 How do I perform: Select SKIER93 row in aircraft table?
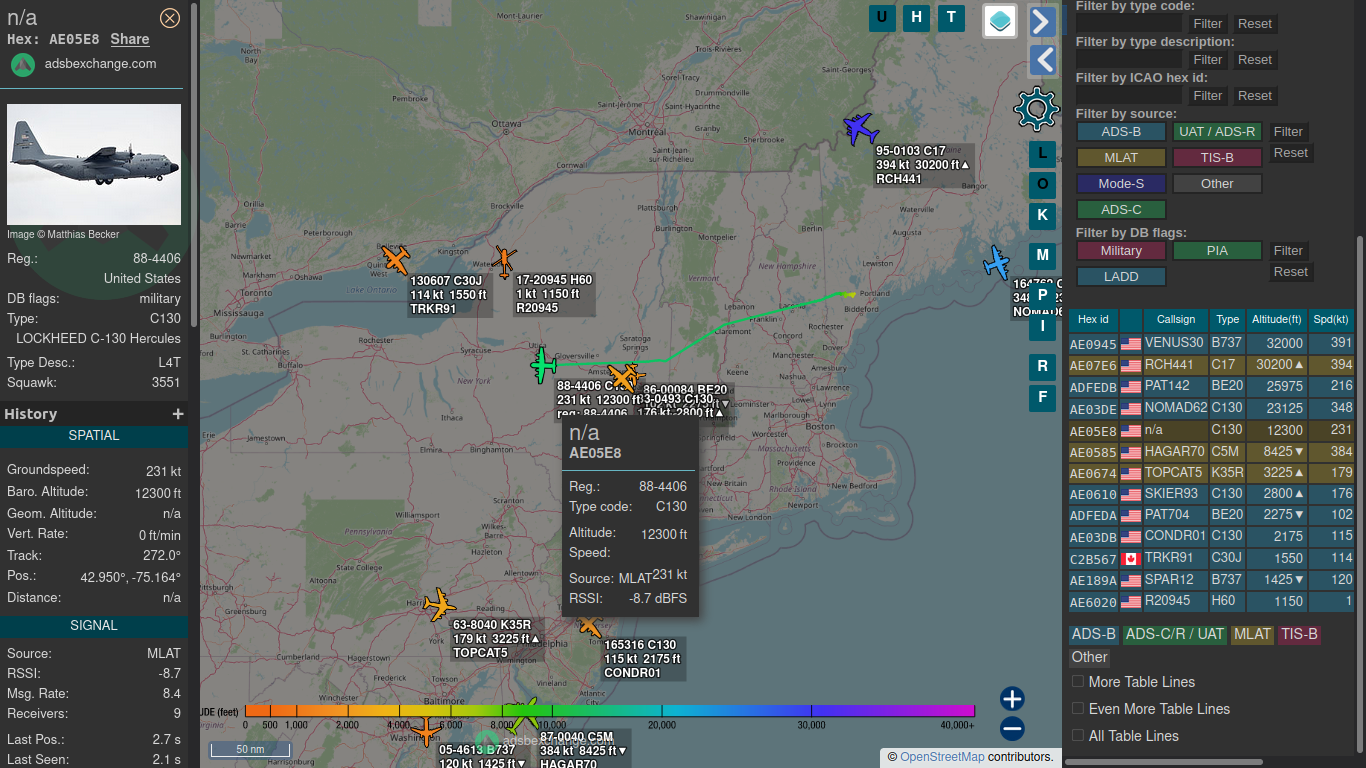[x=1211, y=494]
